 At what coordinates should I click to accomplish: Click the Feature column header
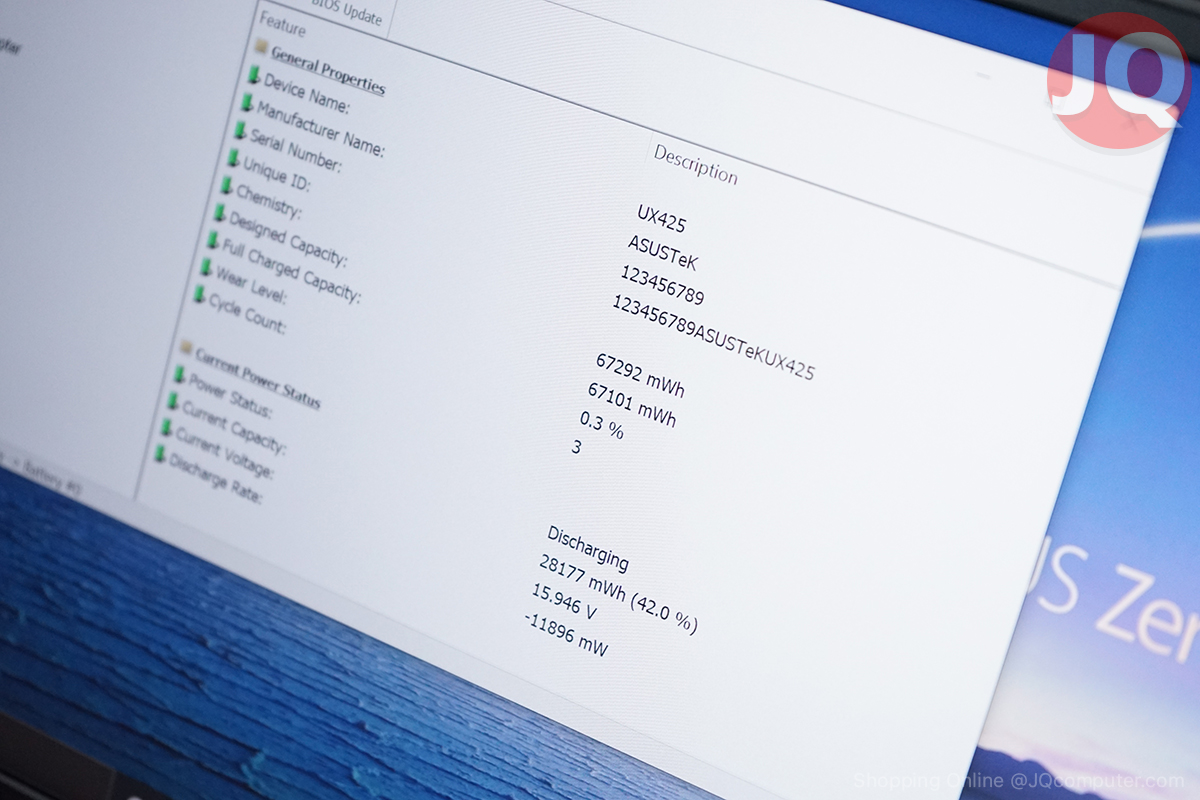tap(283, 23)
